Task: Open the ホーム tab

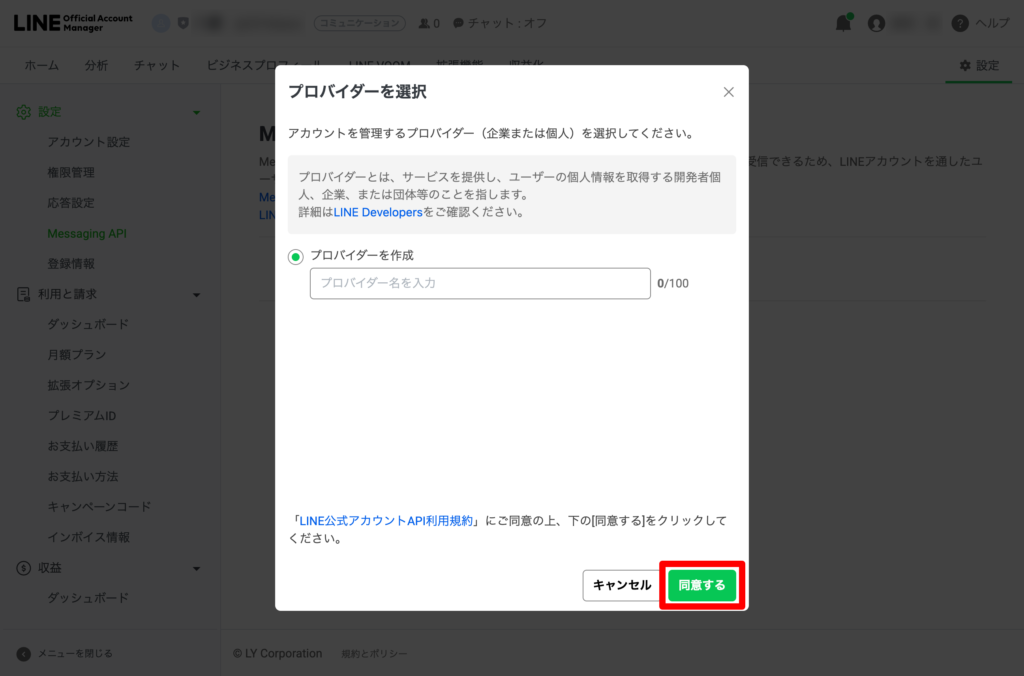Action: coord(41,65)
